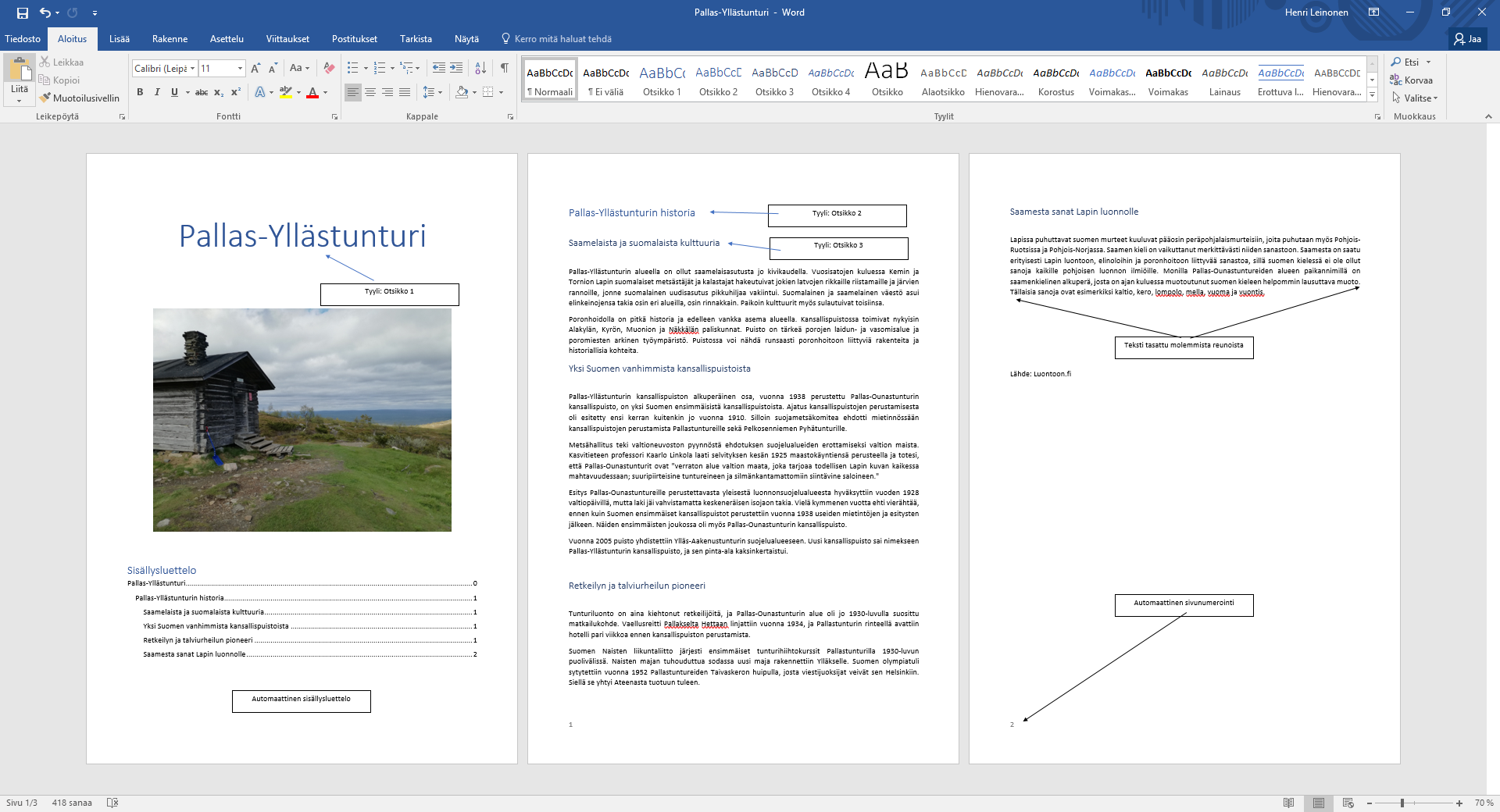
Task: Expand the styles gallery
Action: tap(1372, 94)
